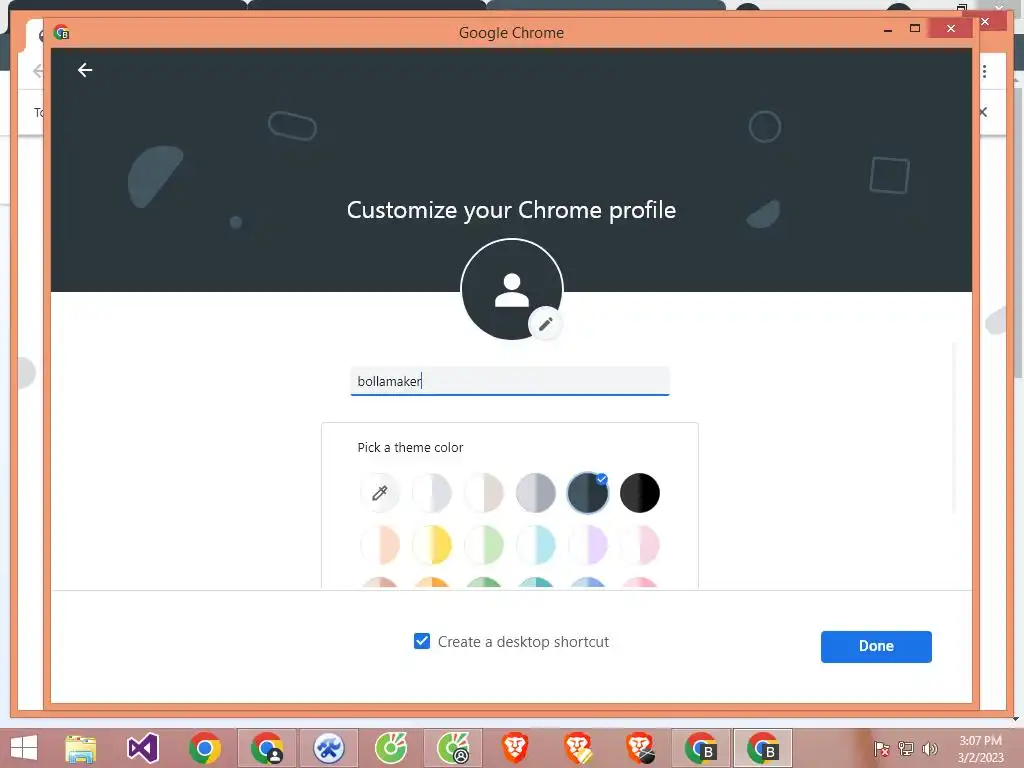1024x768 pixels.
Task: Open green browser icon with person badge
Action: (453, 748)
